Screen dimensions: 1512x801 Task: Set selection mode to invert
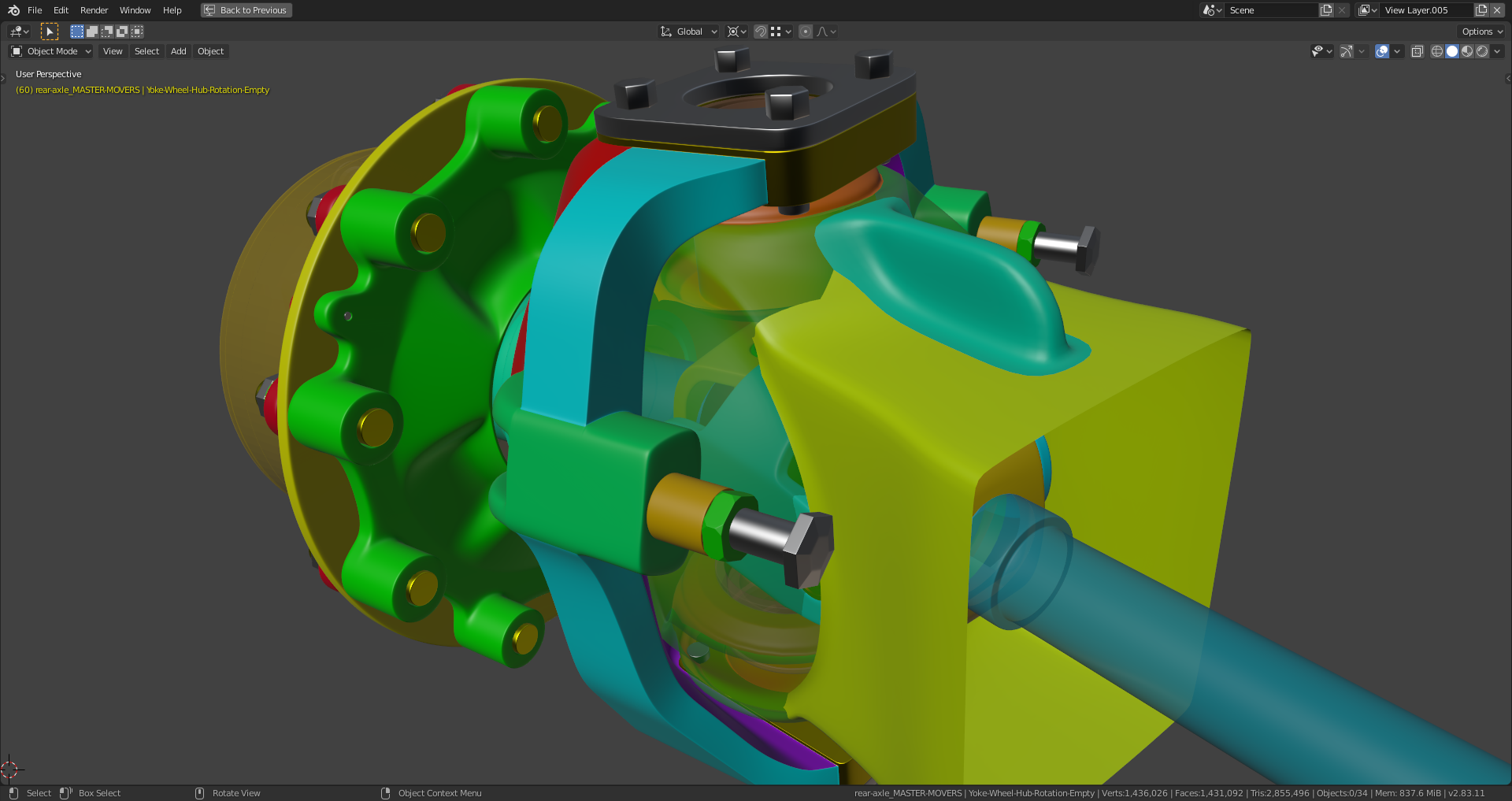point(122,32)
